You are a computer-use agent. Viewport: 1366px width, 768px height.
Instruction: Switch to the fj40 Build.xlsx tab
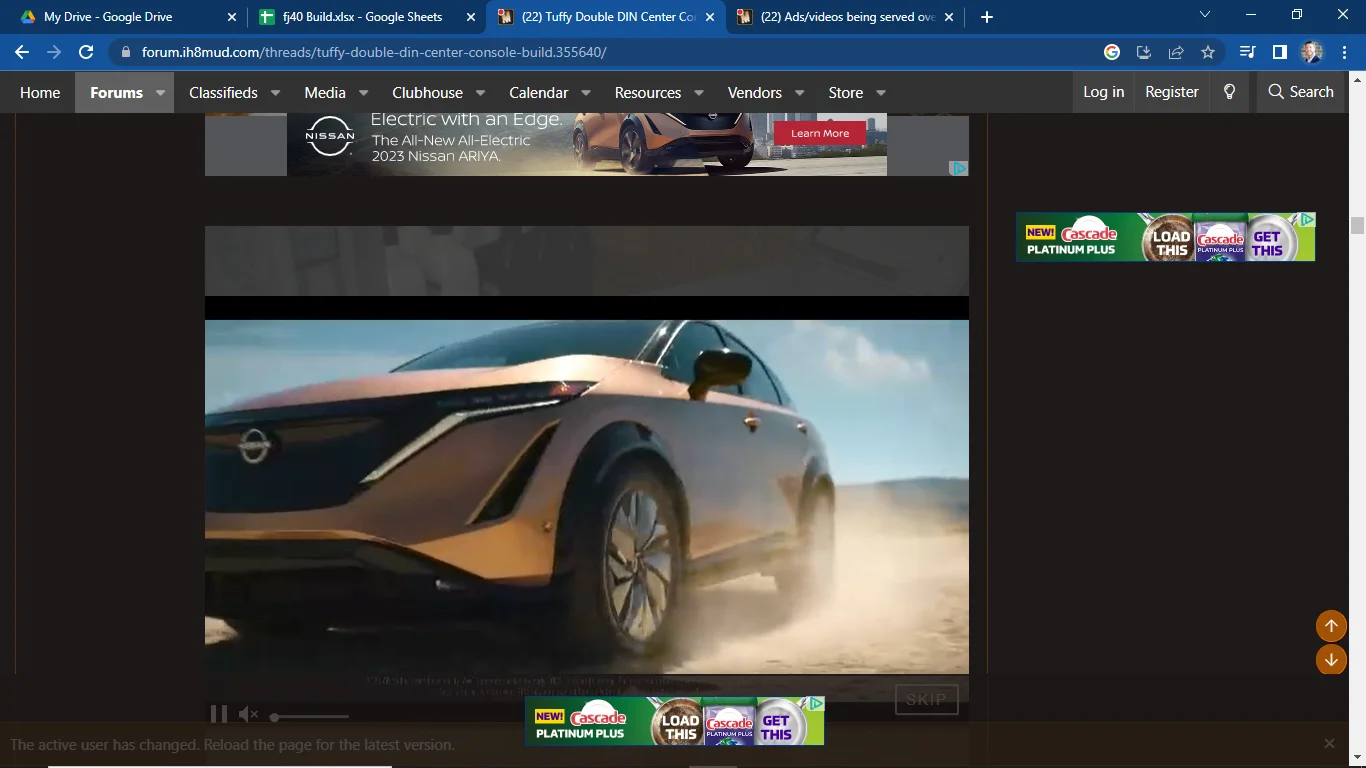362,17
